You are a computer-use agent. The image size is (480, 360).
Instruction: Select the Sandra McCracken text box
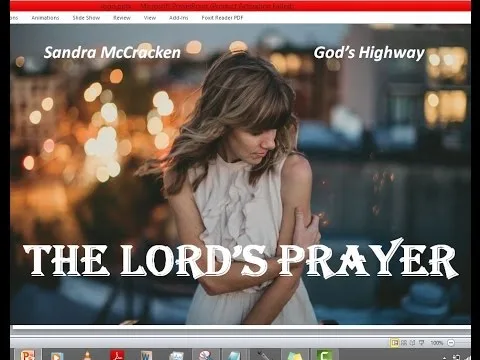click(112, 53)
